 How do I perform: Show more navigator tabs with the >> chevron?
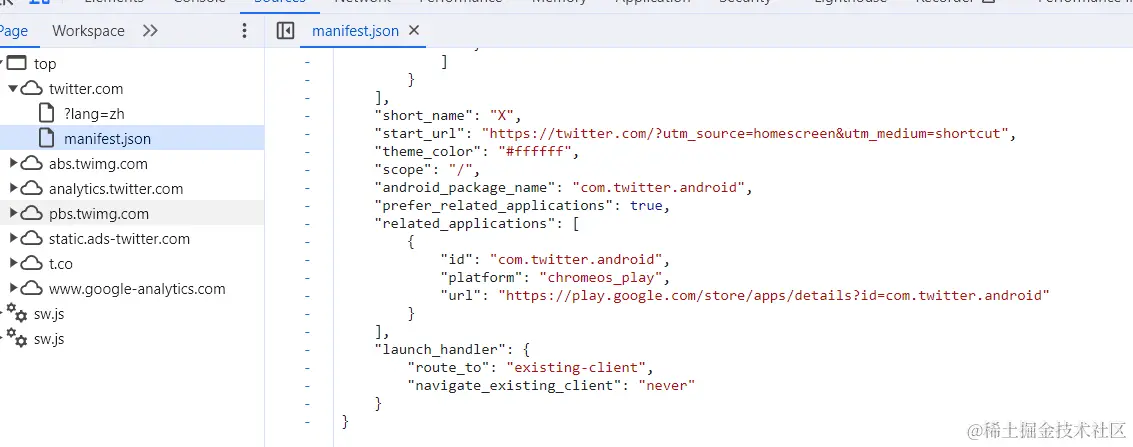point(150,31)
